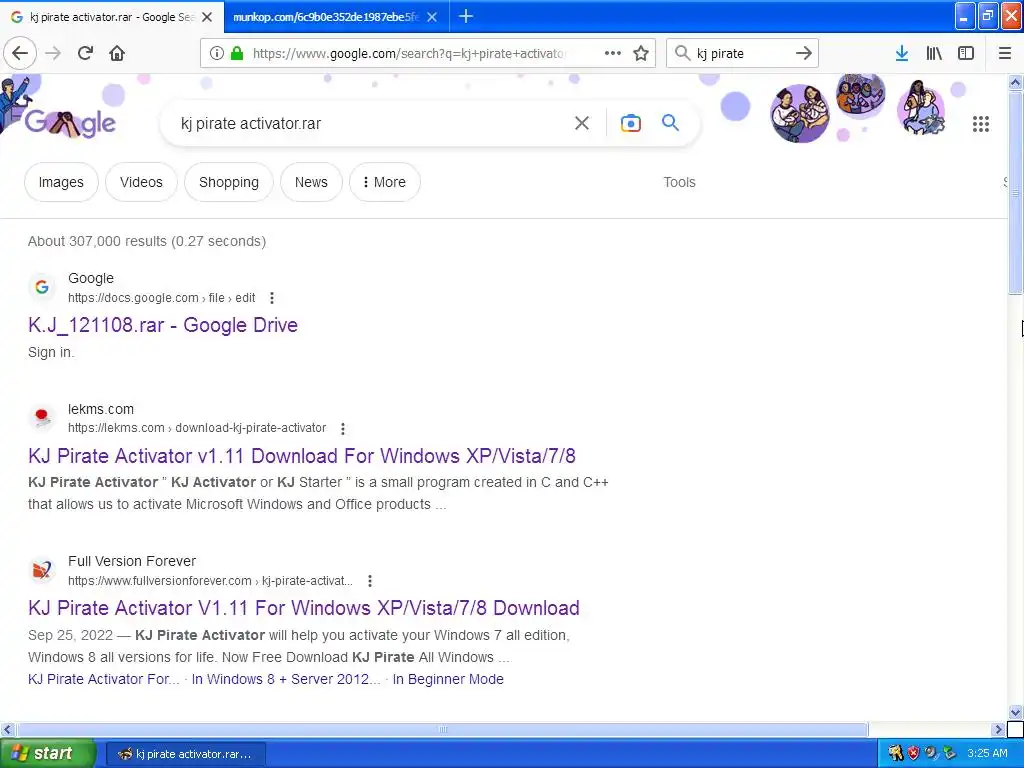Viewport: 1024px width, 768px height.
Task: Click the About 307,000 results text
Action: [x=147, y=241]
